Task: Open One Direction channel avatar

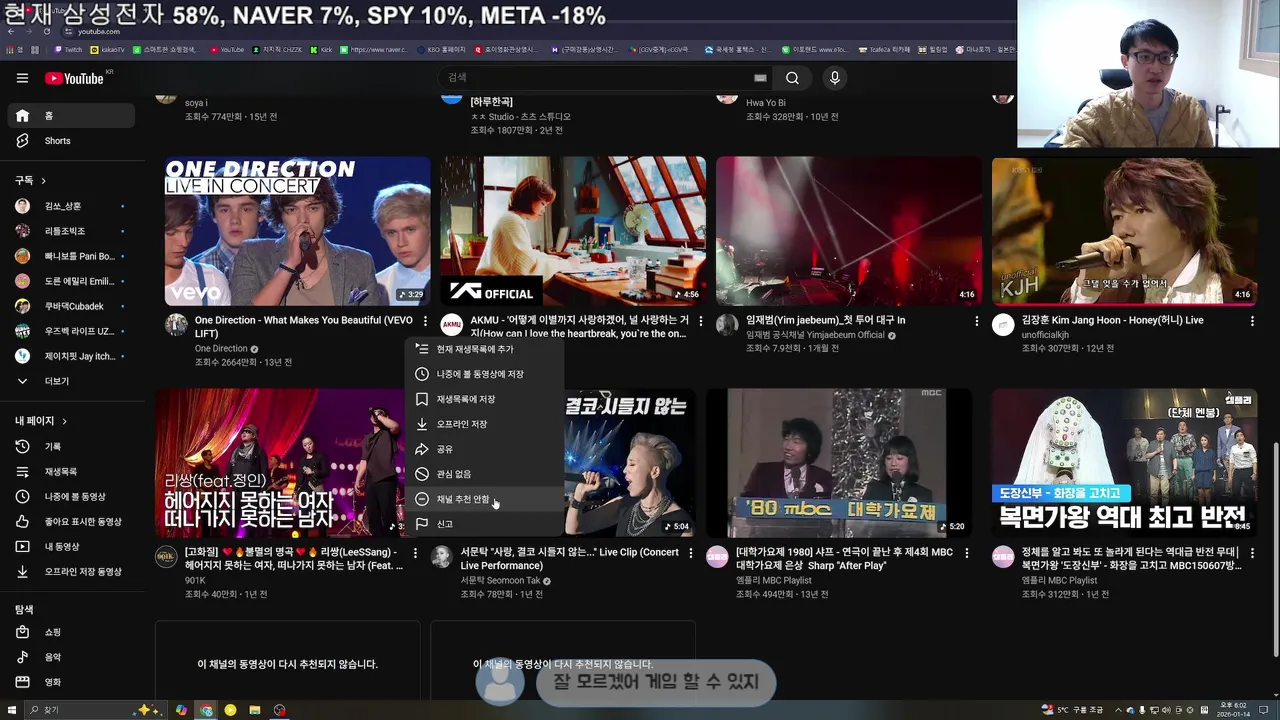Action: click(x=176, y=324)
